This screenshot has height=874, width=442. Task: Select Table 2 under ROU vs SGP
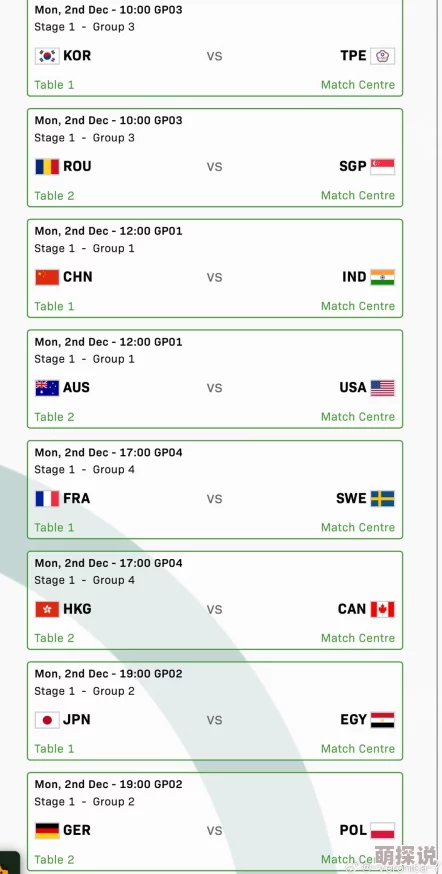(54, 196)
